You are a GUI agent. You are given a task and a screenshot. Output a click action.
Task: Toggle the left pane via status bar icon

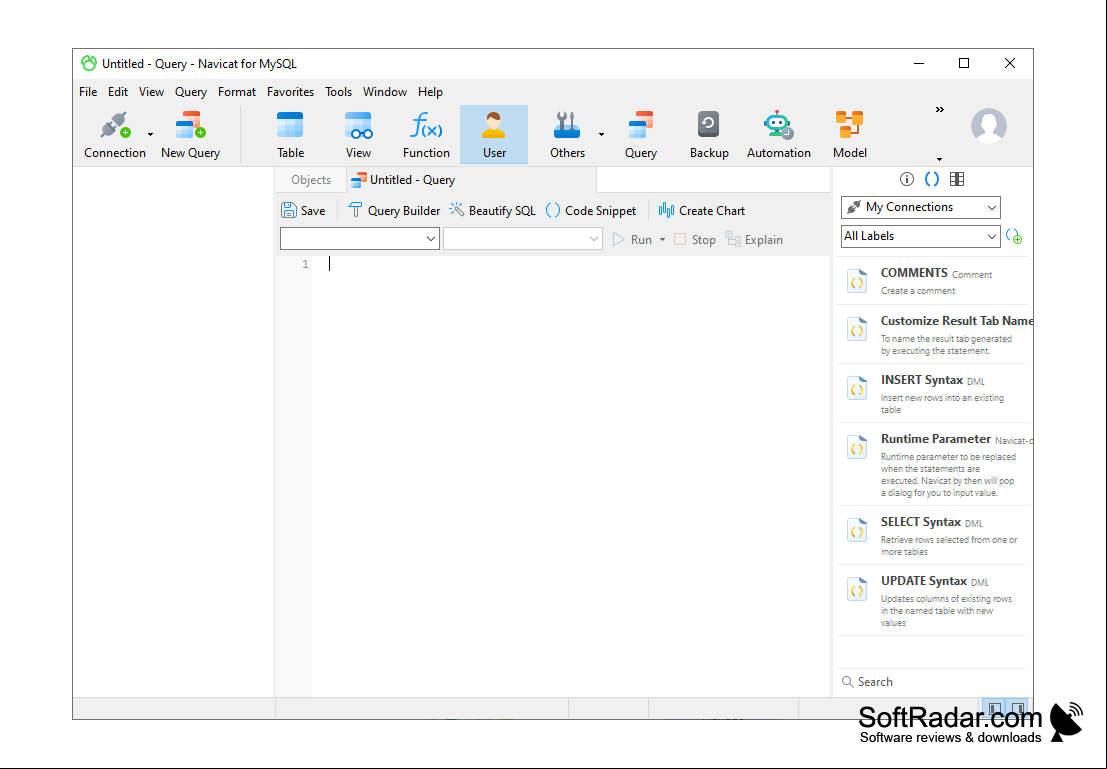(x=995, y=708)
